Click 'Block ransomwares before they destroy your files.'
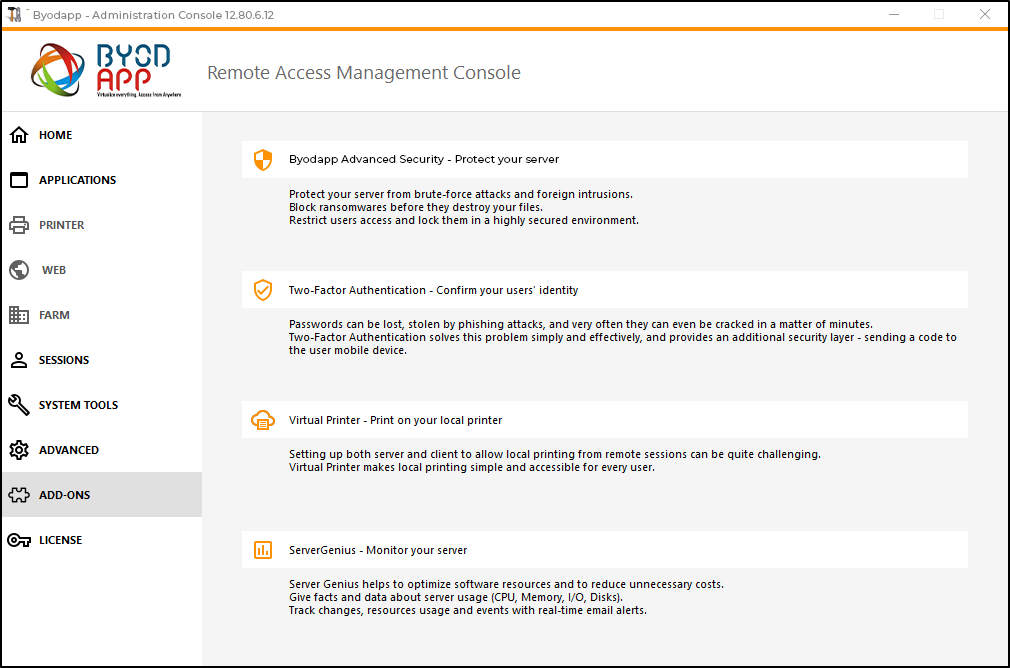Viewport: 1010px width, 668px height. point(415,207)
